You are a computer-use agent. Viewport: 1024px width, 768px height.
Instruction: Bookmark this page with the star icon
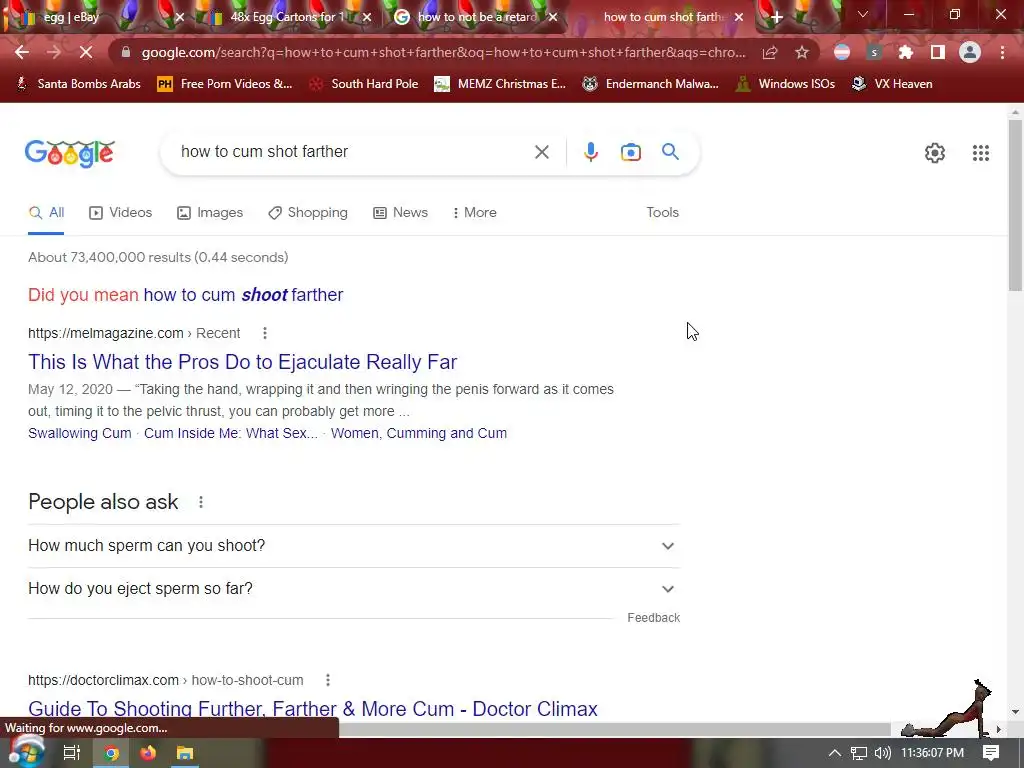click(802, 52)
